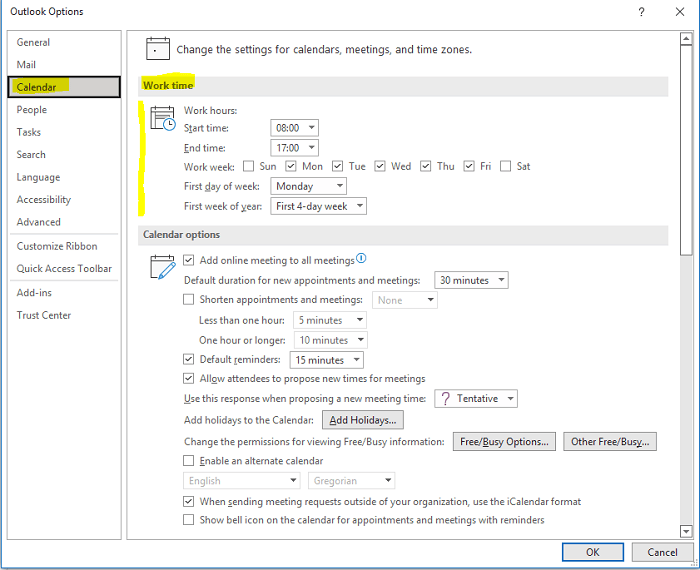Open the End time dropdown
Image resolution: width=700 pixels, height=570 pixels.
tap(295, 148)
